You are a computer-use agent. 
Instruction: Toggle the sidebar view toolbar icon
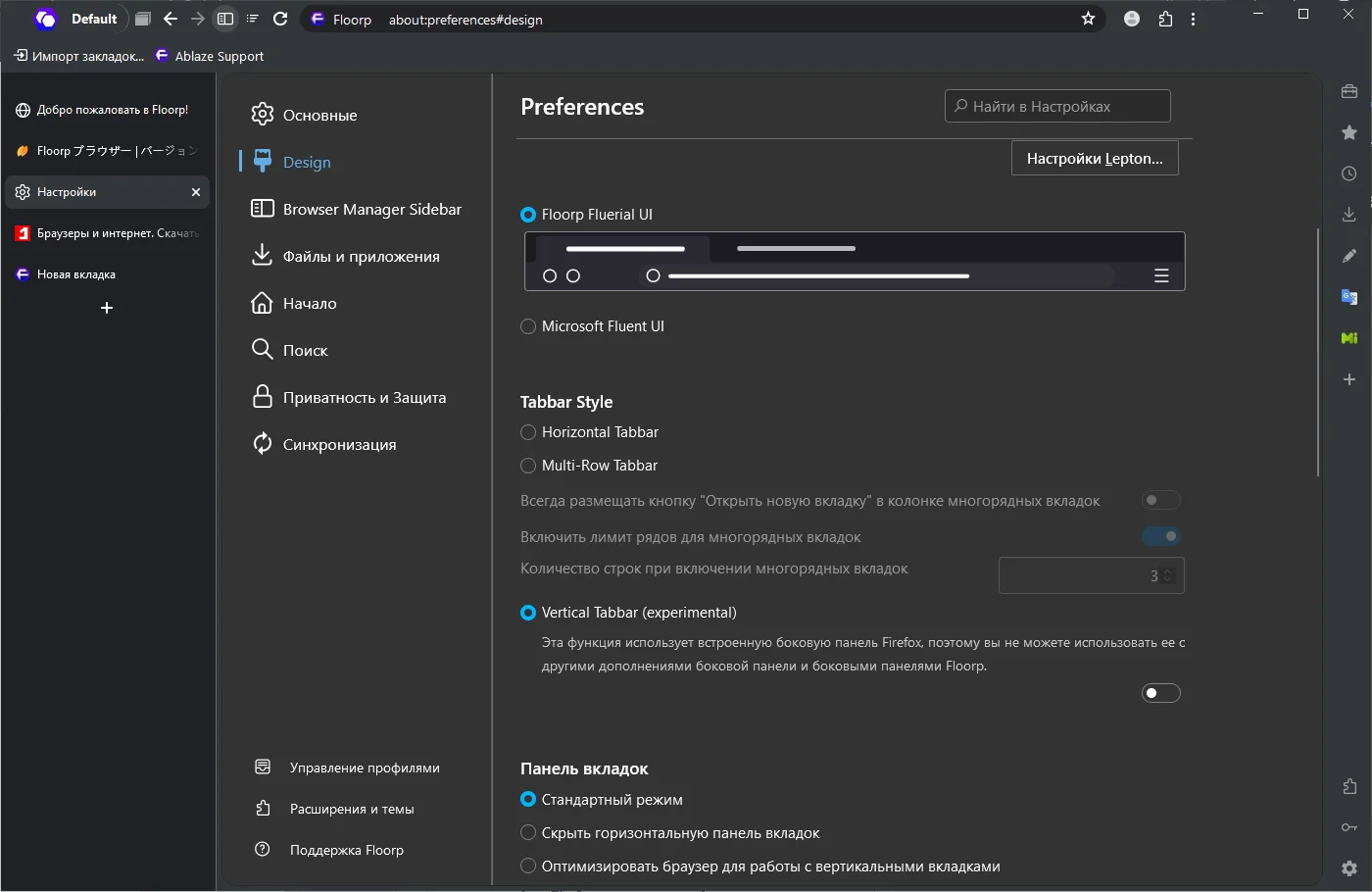coord(225,19)
